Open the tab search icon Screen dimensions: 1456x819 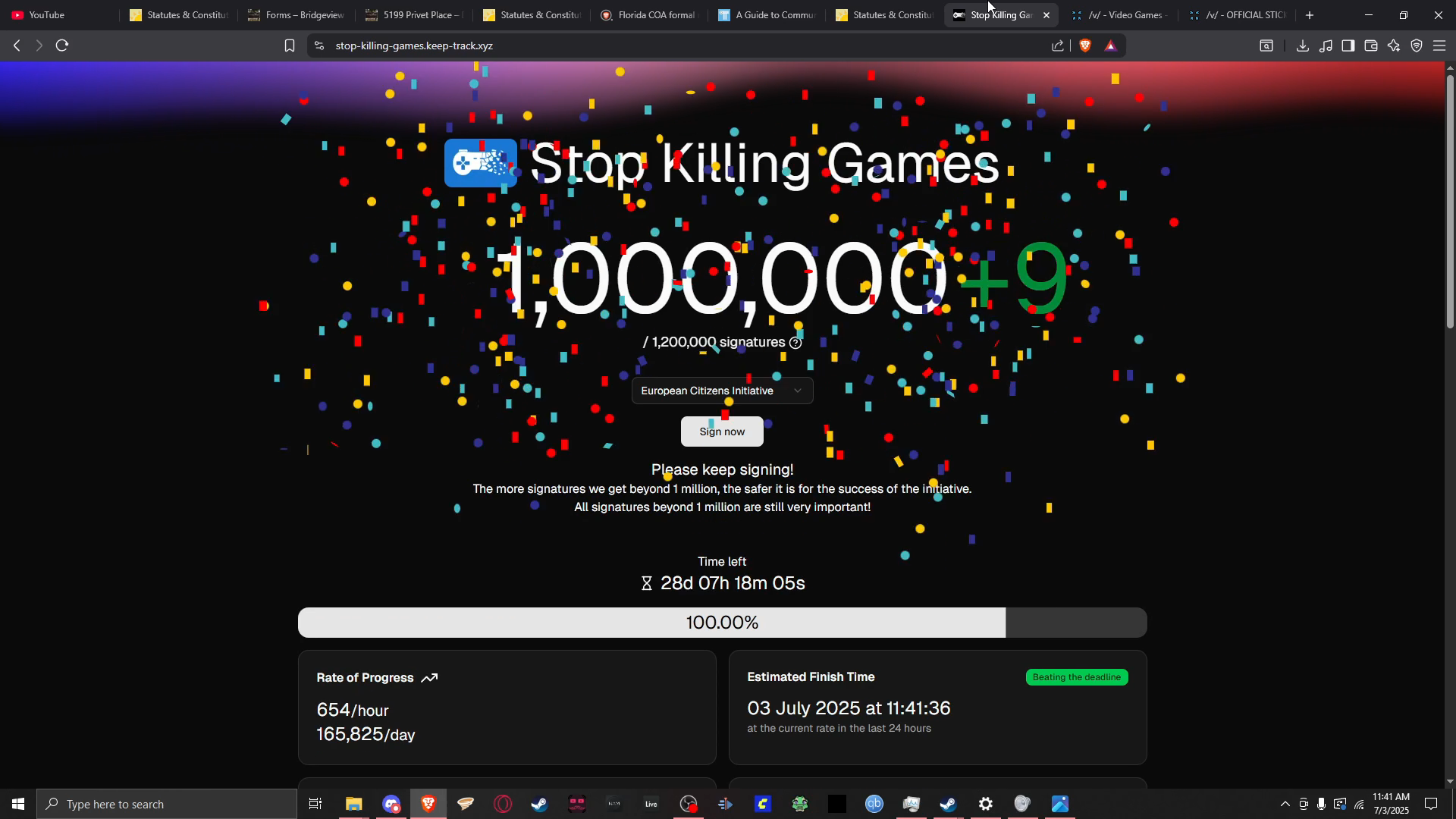tap(1266, 45)
